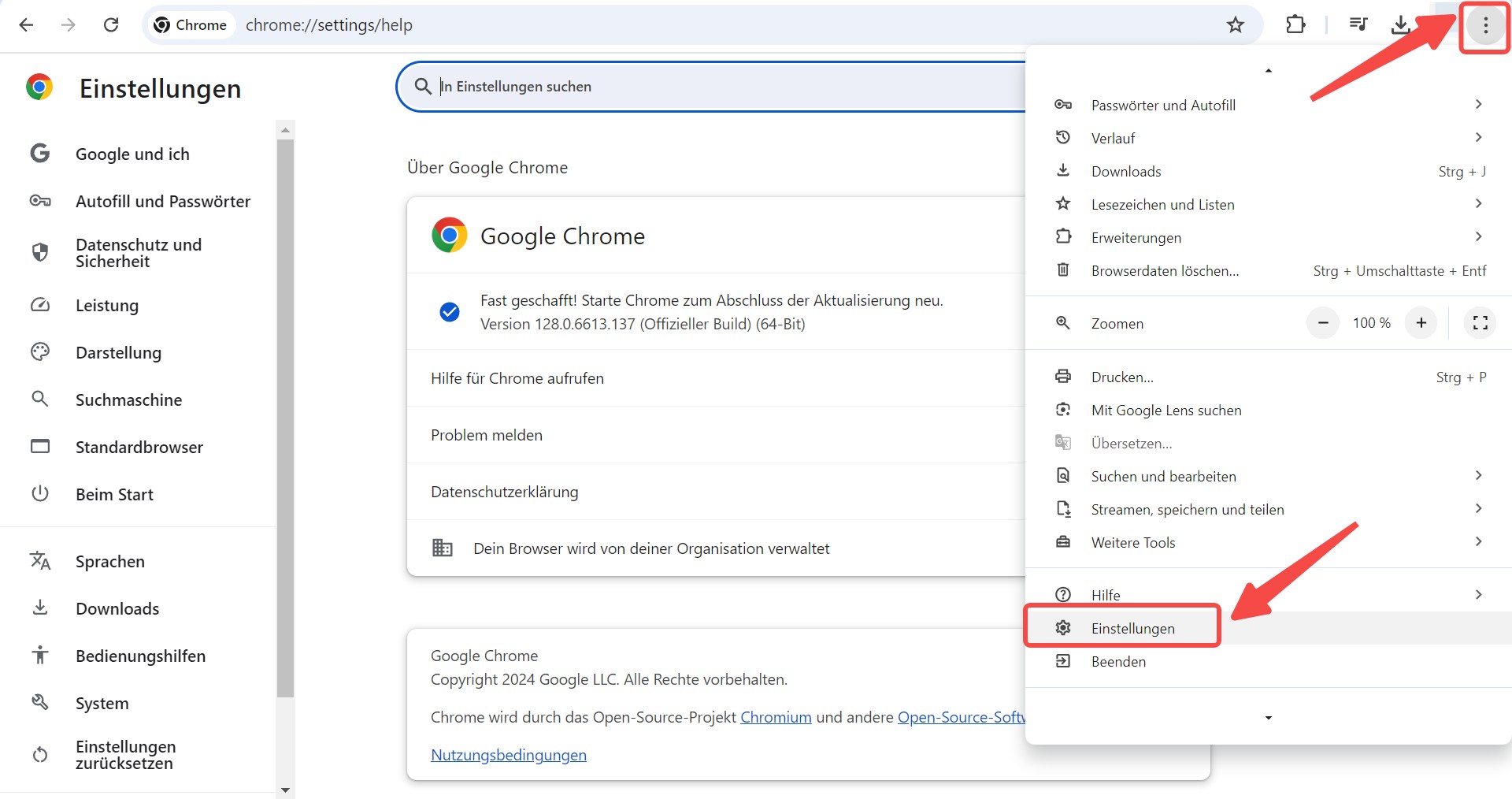Bookmark this page with the star icon
This screenshot has width=1512, height=799.
(1235, 25)
